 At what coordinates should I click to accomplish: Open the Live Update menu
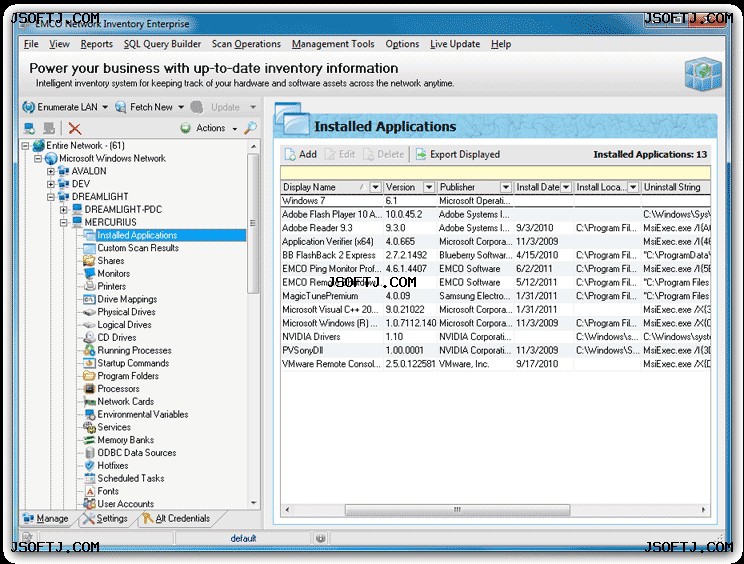click(x=455, y=44)
